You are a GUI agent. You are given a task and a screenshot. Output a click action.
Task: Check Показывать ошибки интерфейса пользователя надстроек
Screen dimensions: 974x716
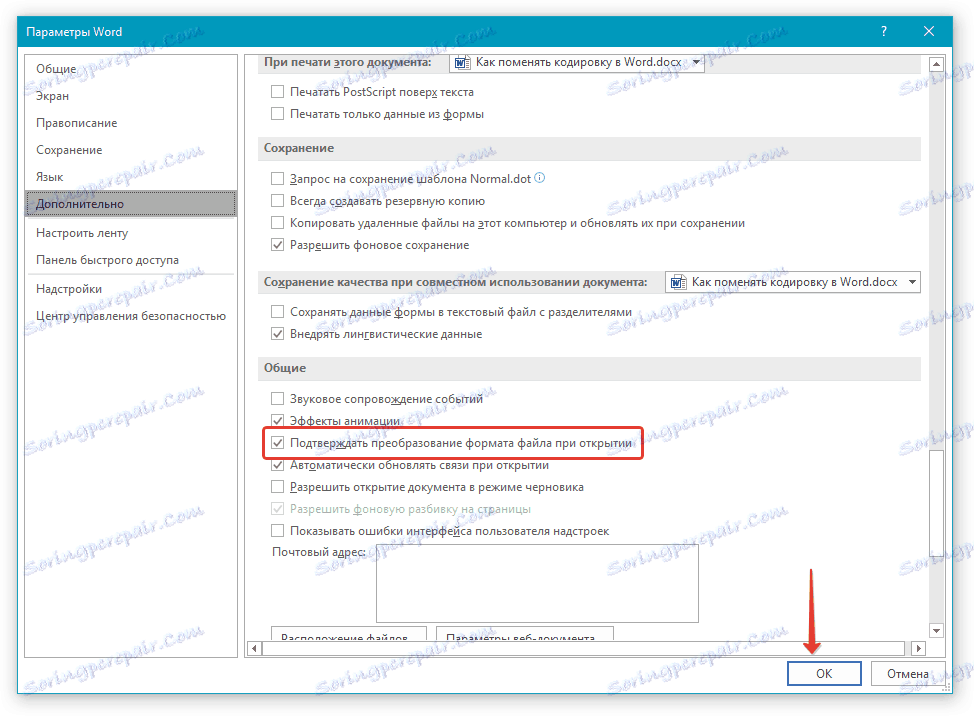coord(278,530)
